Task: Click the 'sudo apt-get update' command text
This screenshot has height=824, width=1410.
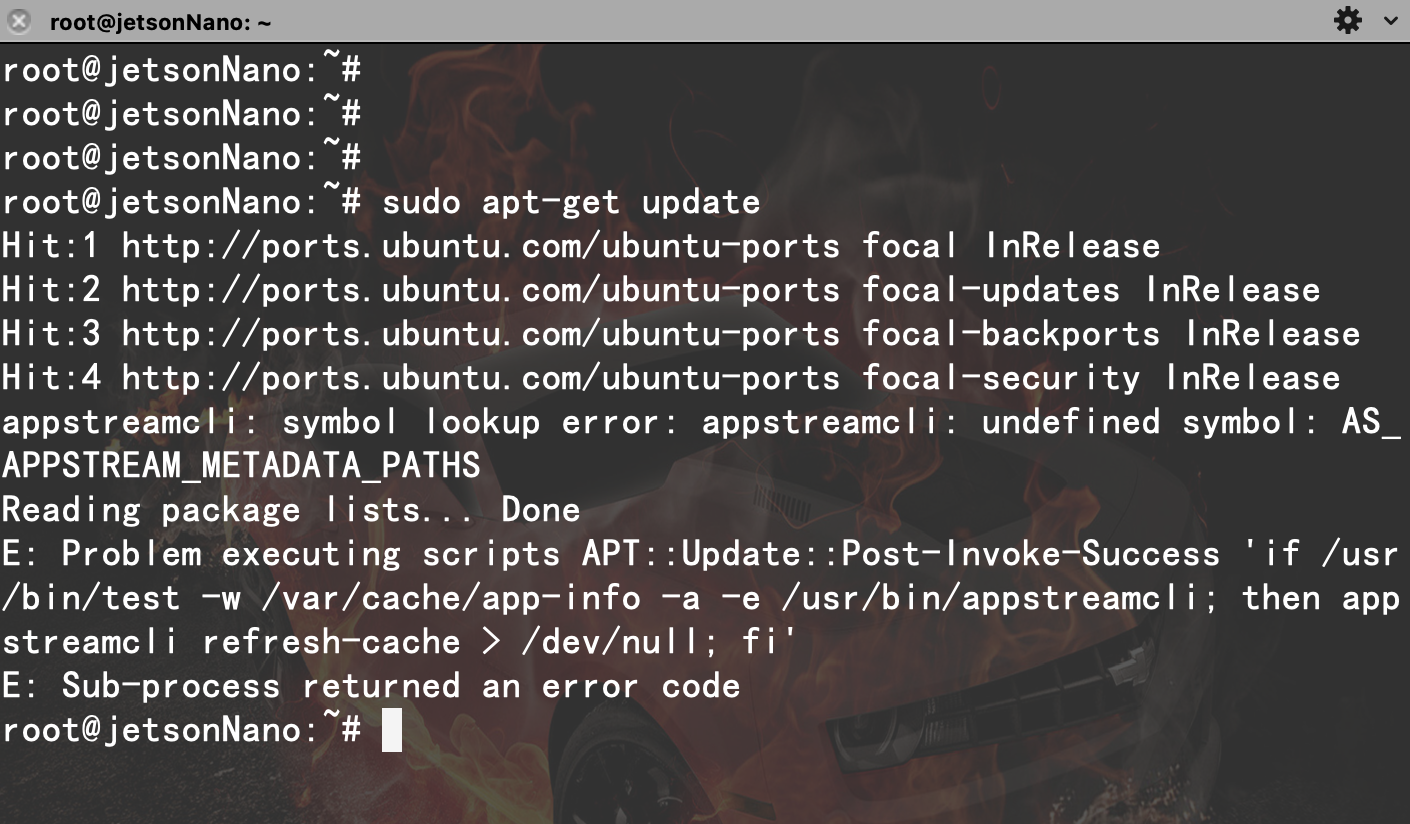Action: [571, 202]
